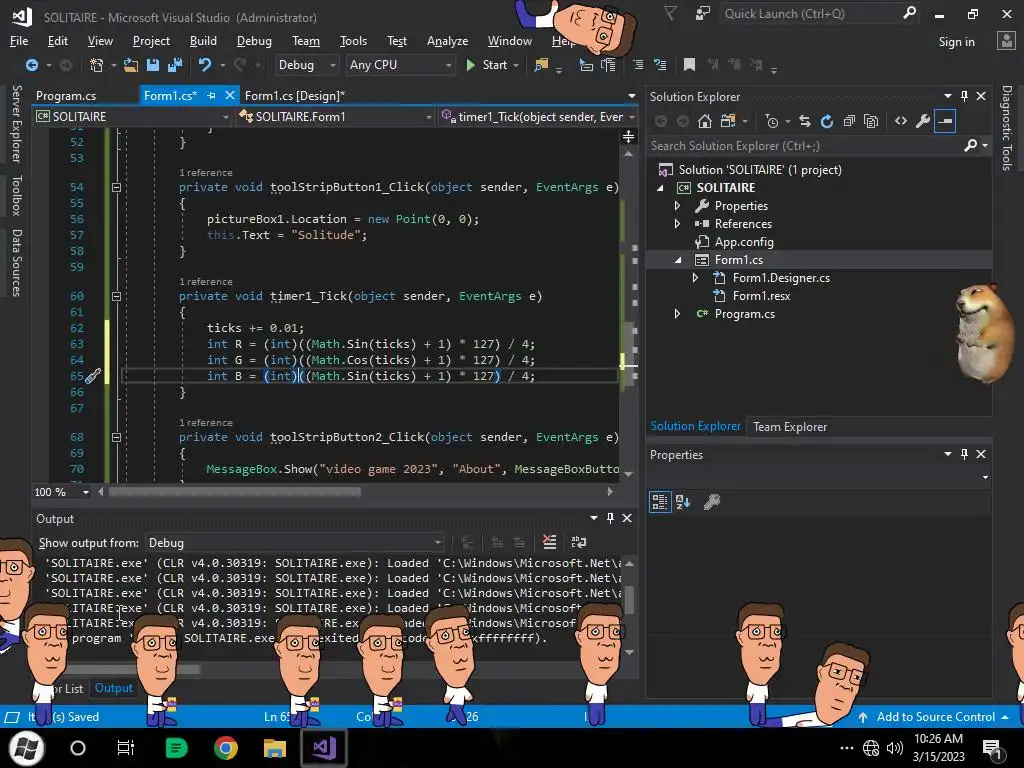Click the editor horizontal scrollbar thumb
This screenshot has width=1024, height=768.
(x=234, y=492)
